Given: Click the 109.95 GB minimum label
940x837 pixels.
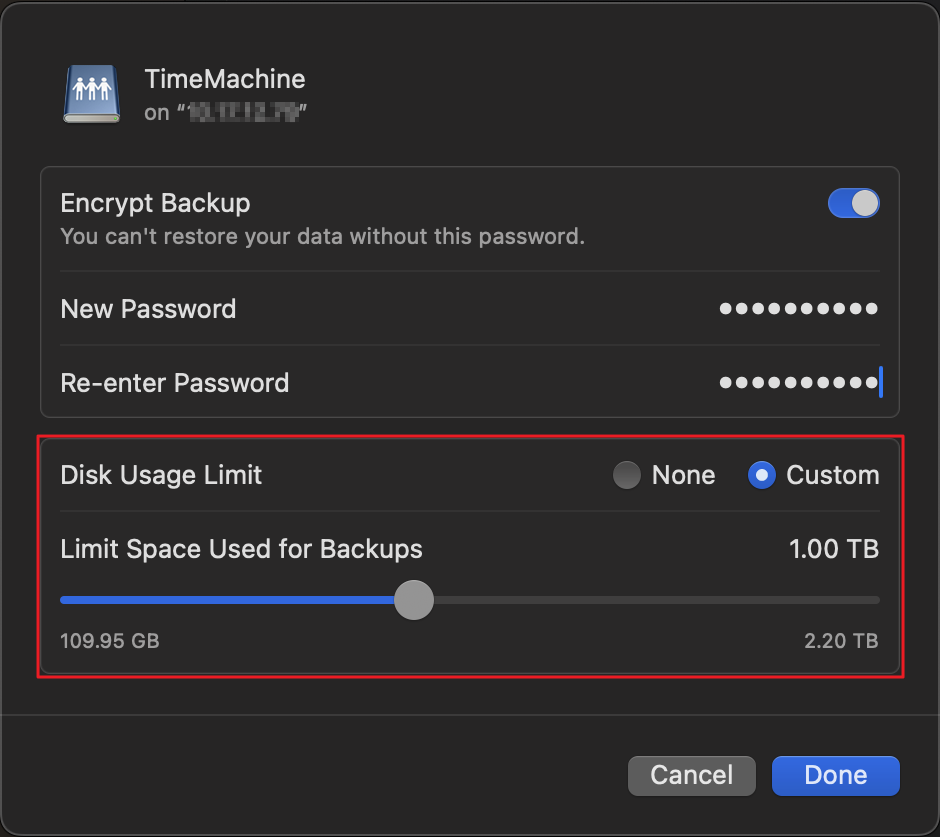Looking at the screenshot, I should coord(110,641).
